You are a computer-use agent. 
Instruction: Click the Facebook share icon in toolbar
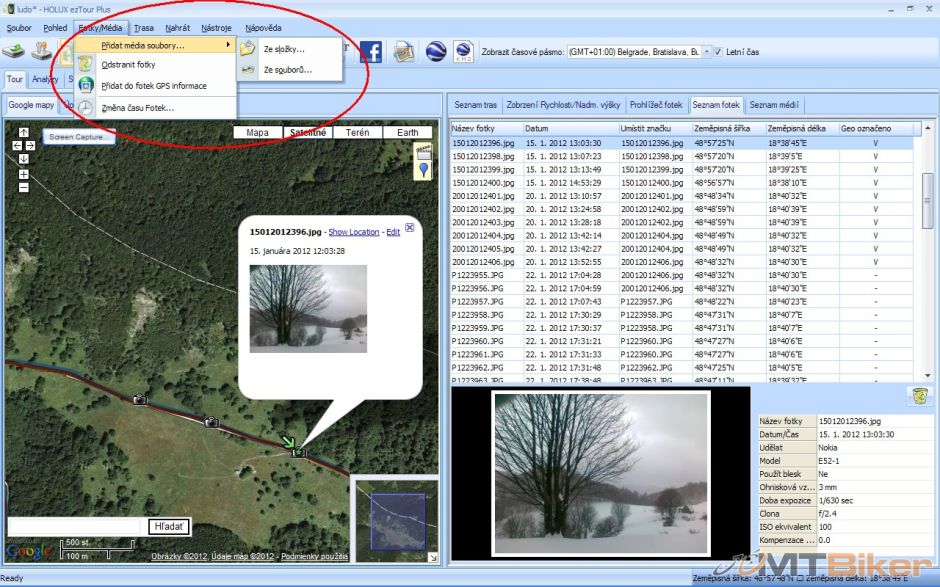(371, 51)
